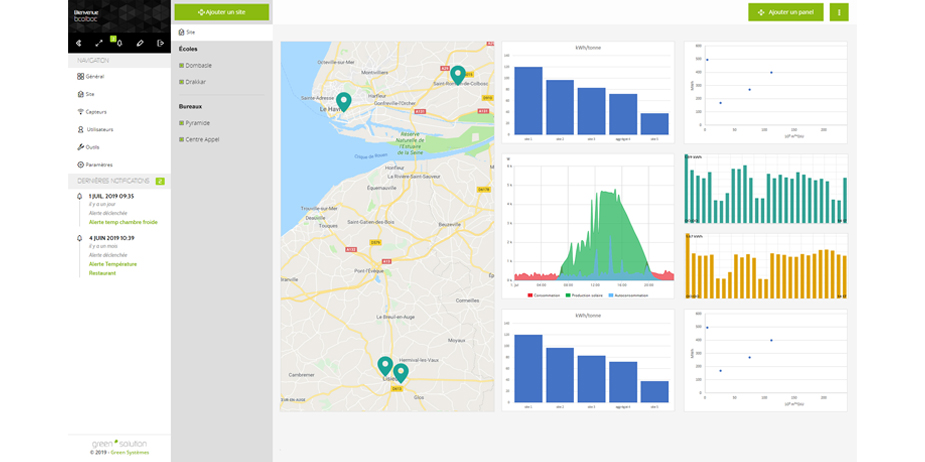The width and height of the screenshot is (925, 462).
Task: Toggle the Autoconsommation legend series
Action: [x=629, y=295]
